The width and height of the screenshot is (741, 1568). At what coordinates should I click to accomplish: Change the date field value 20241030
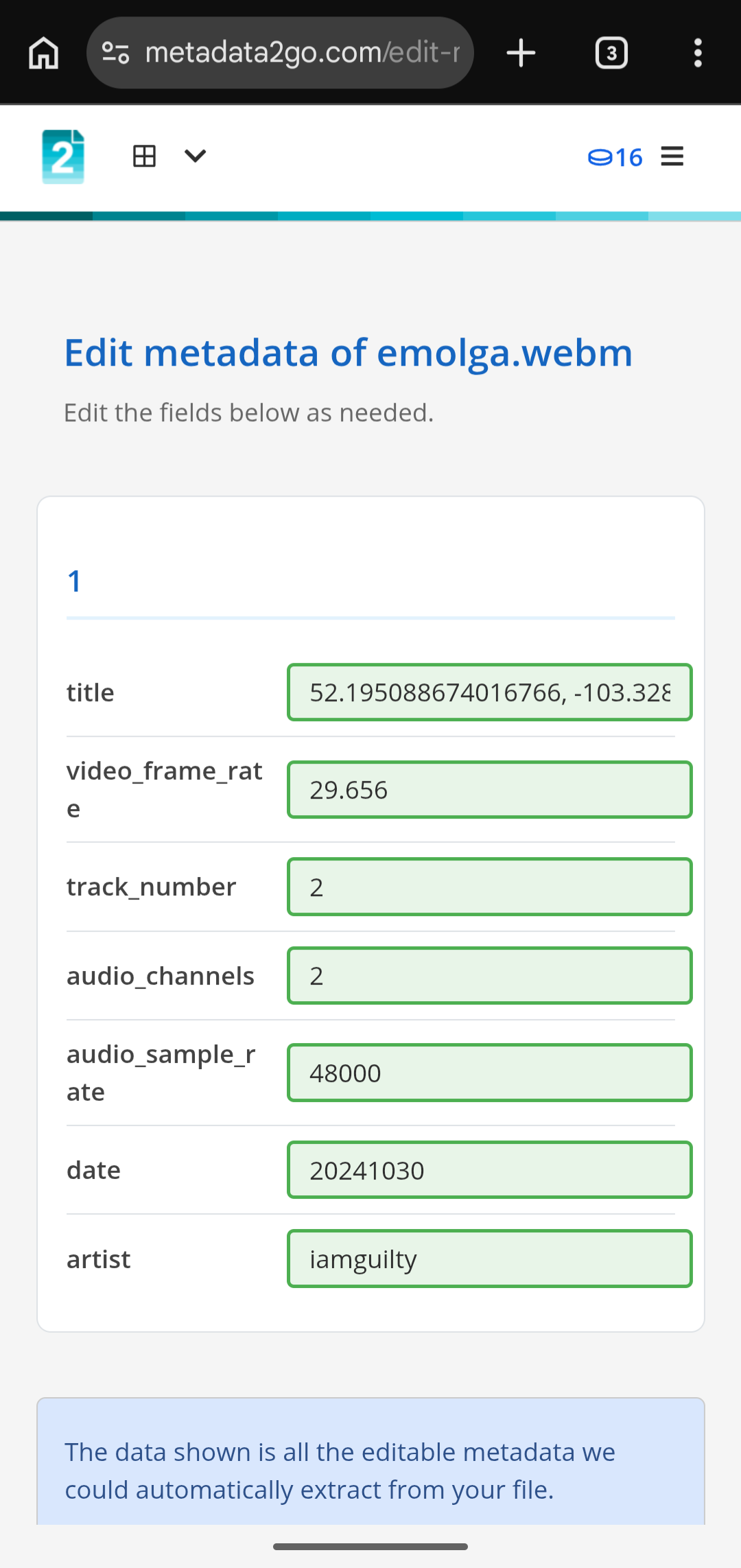(x=489, y=1170)
